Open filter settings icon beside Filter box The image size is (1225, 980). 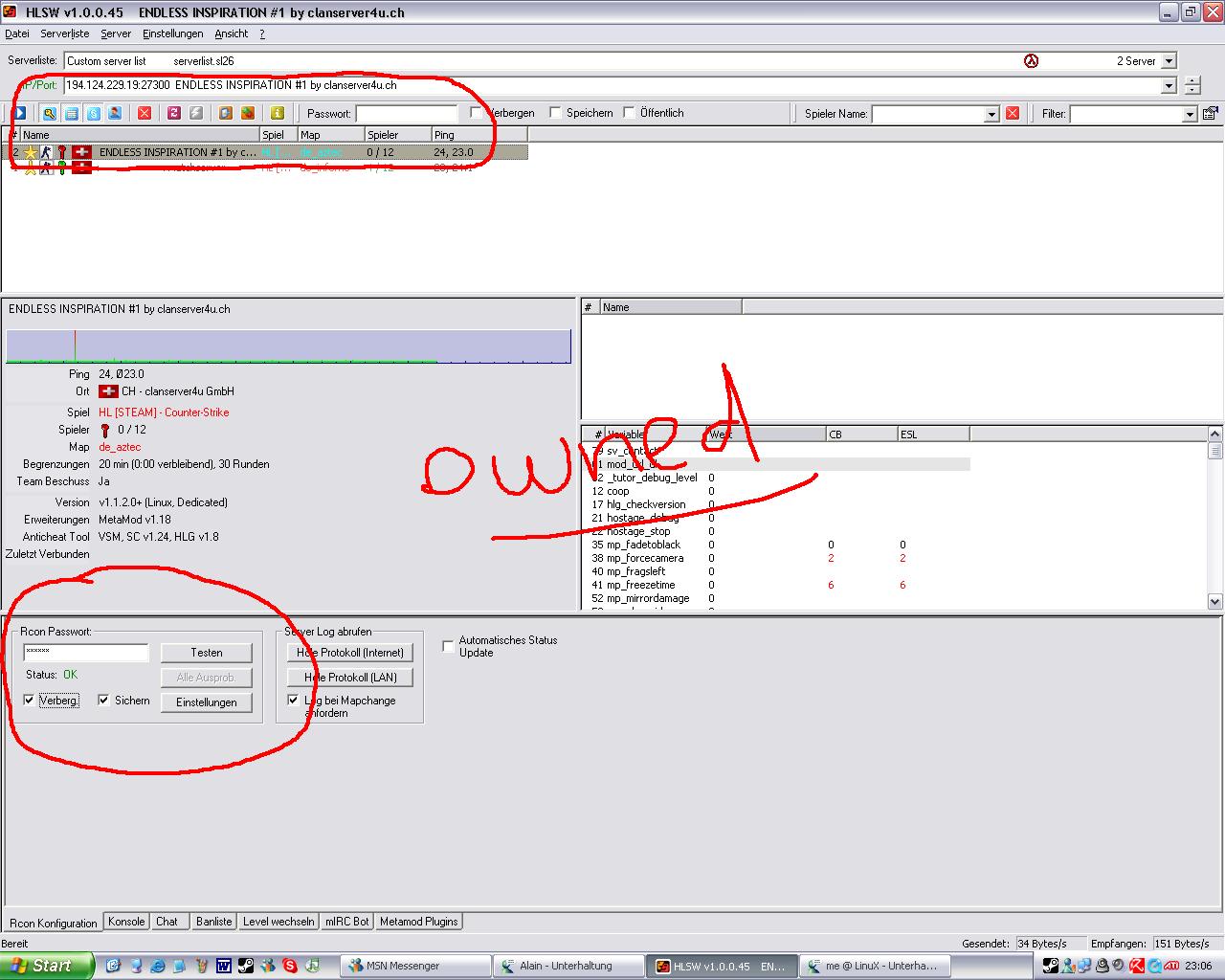click(x=1211, y=113)
